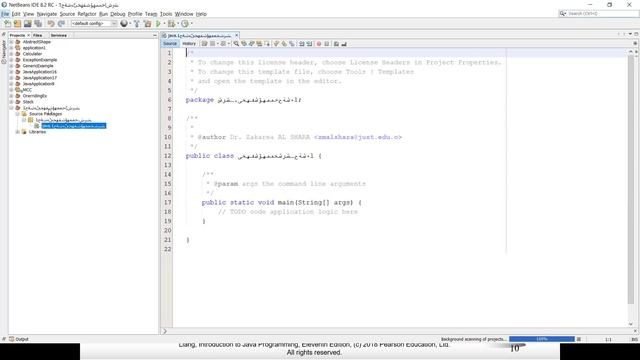The width and height of the screenshot is (640, 360).
Task: Switch editor to History view
Action: 189,44
